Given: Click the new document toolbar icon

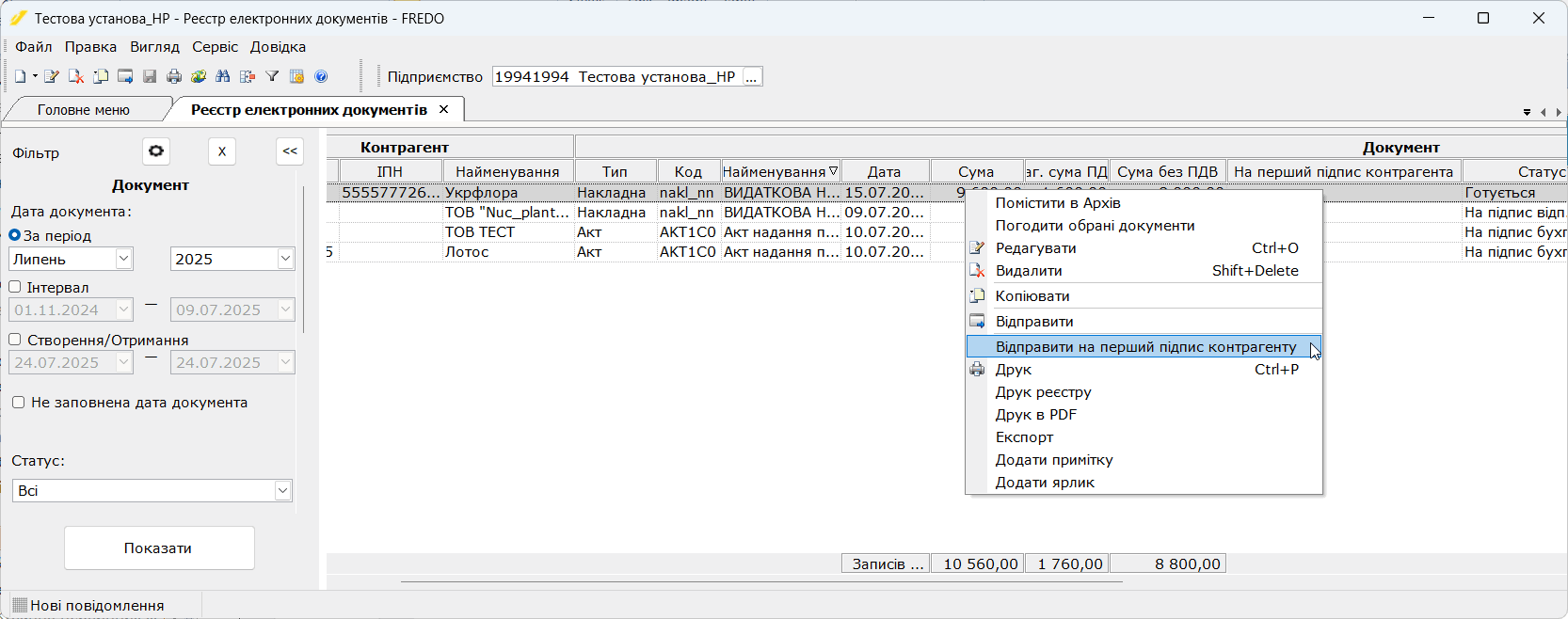Looking at the screenshot, I should [x=20, y=76].
